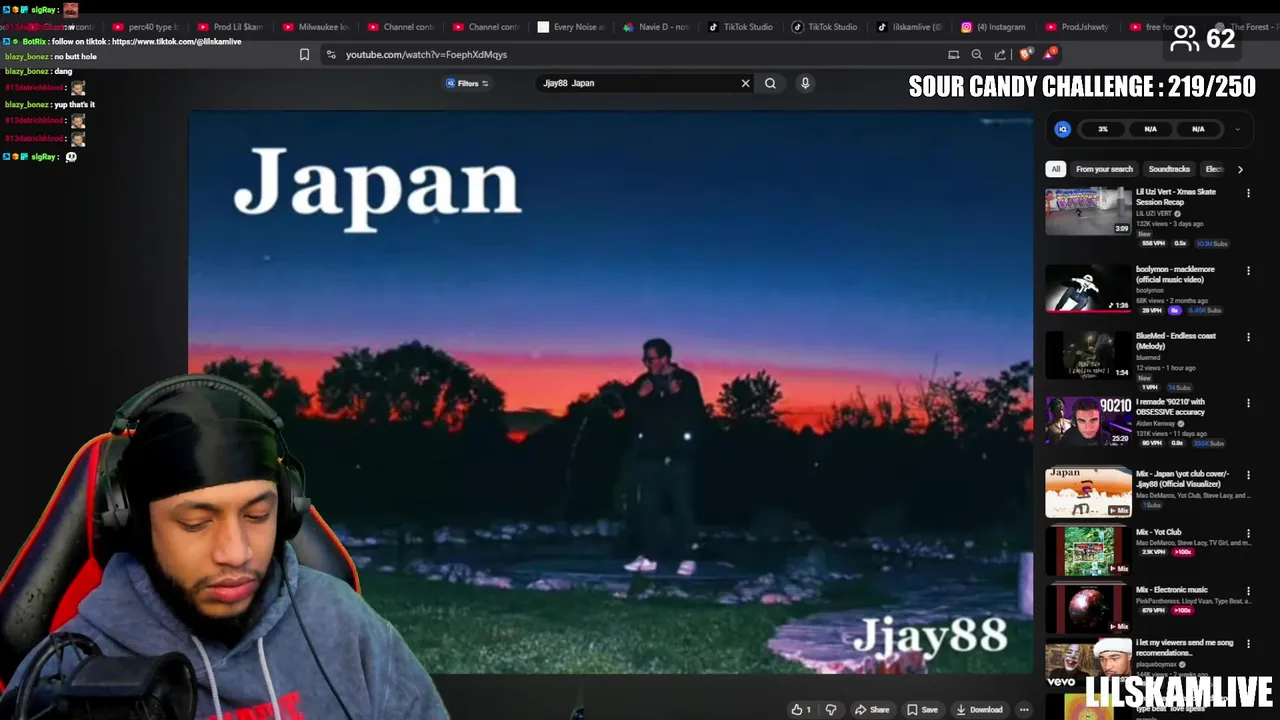Screen dimensions: 1280x720
Task: Switch to the first TikTok Studio tab
Action: click(x=740, y=27)
